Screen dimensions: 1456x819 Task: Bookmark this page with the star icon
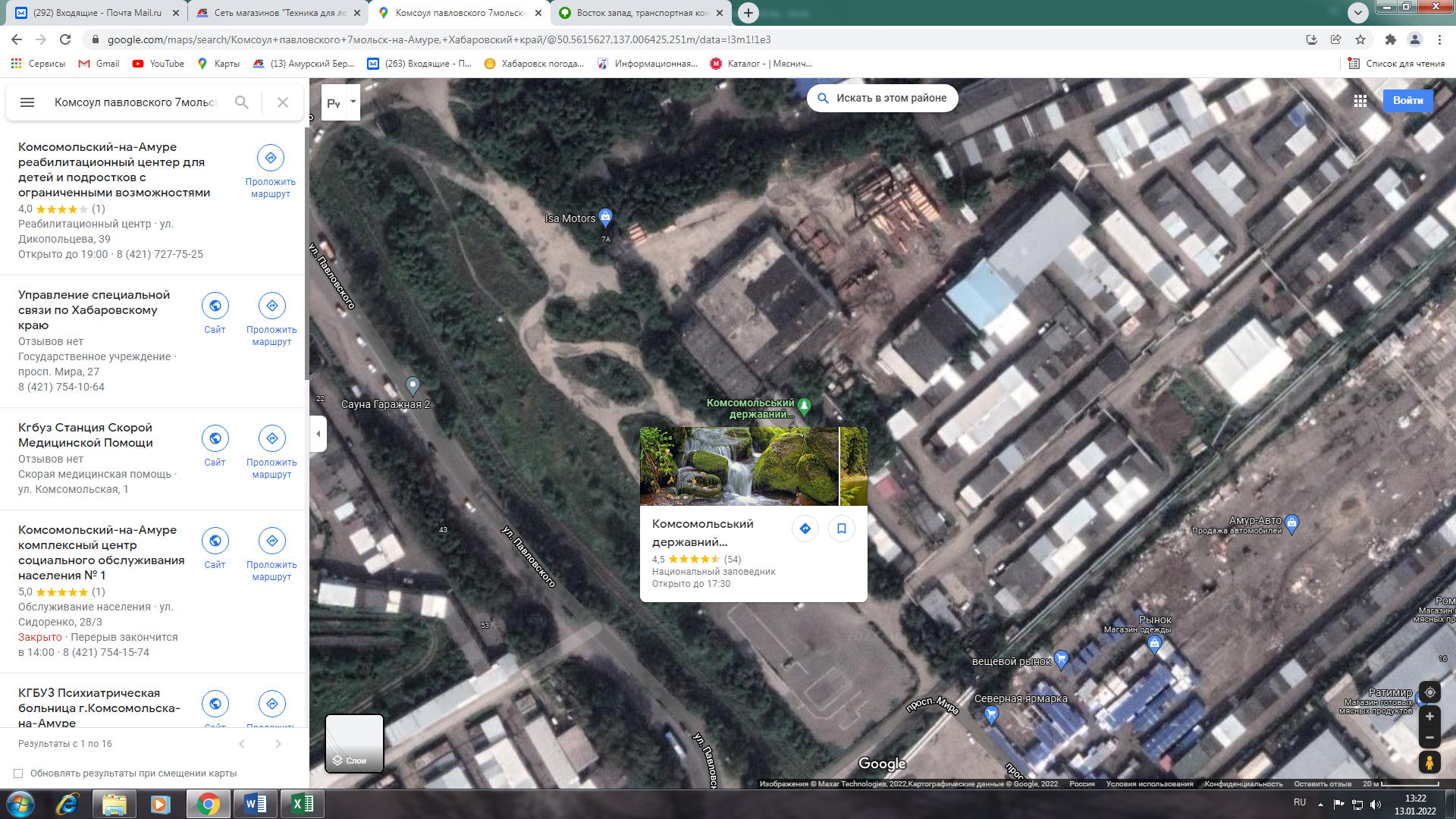click(x=1360, y=39)
